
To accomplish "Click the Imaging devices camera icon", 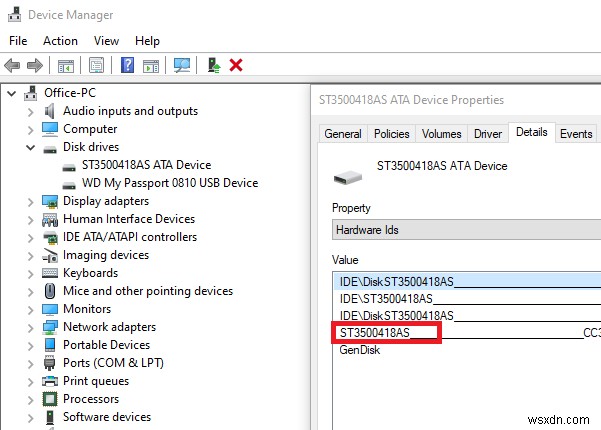I will click(50, 255).
